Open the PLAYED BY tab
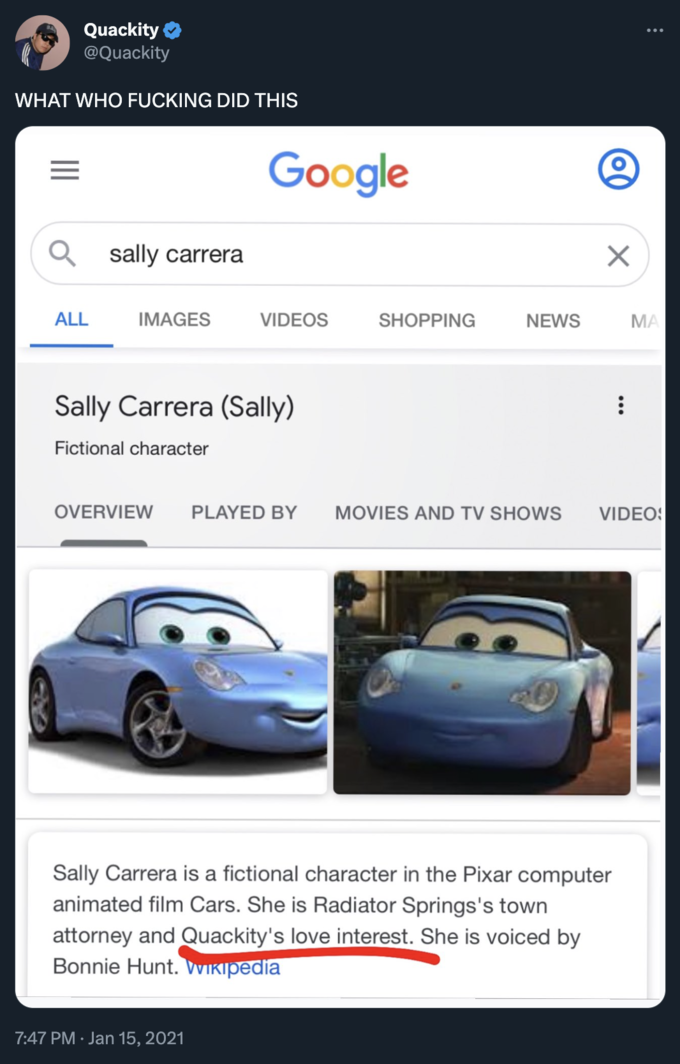The width and height of the screenshot is (680, 1064). coord(244,512)
